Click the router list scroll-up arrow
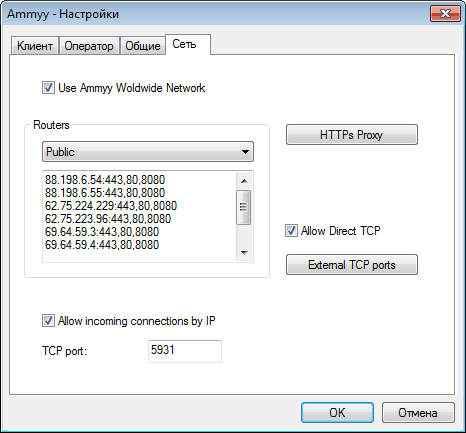This screenshot has width=466, height=433. pyautogui.click(x=244, y=181)
